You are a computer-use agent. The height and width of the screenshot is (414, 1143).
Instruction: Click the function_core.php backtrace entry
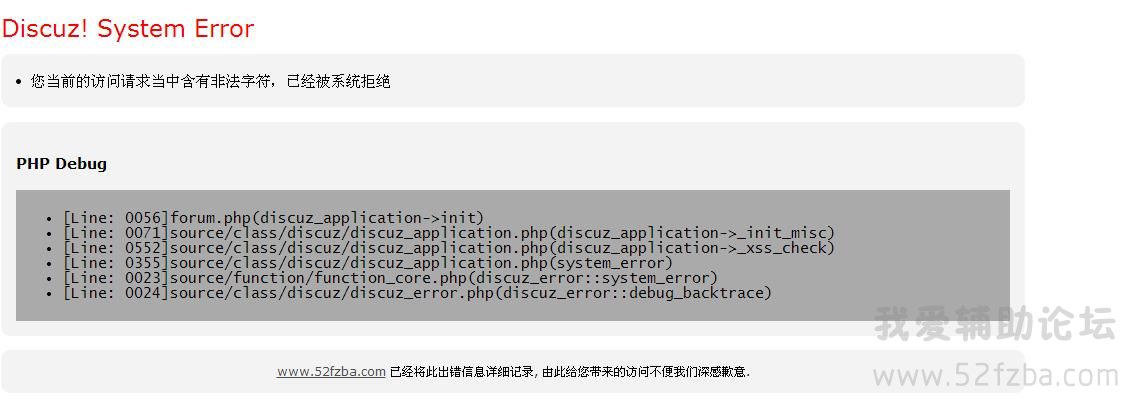click(x=391, y=278)
